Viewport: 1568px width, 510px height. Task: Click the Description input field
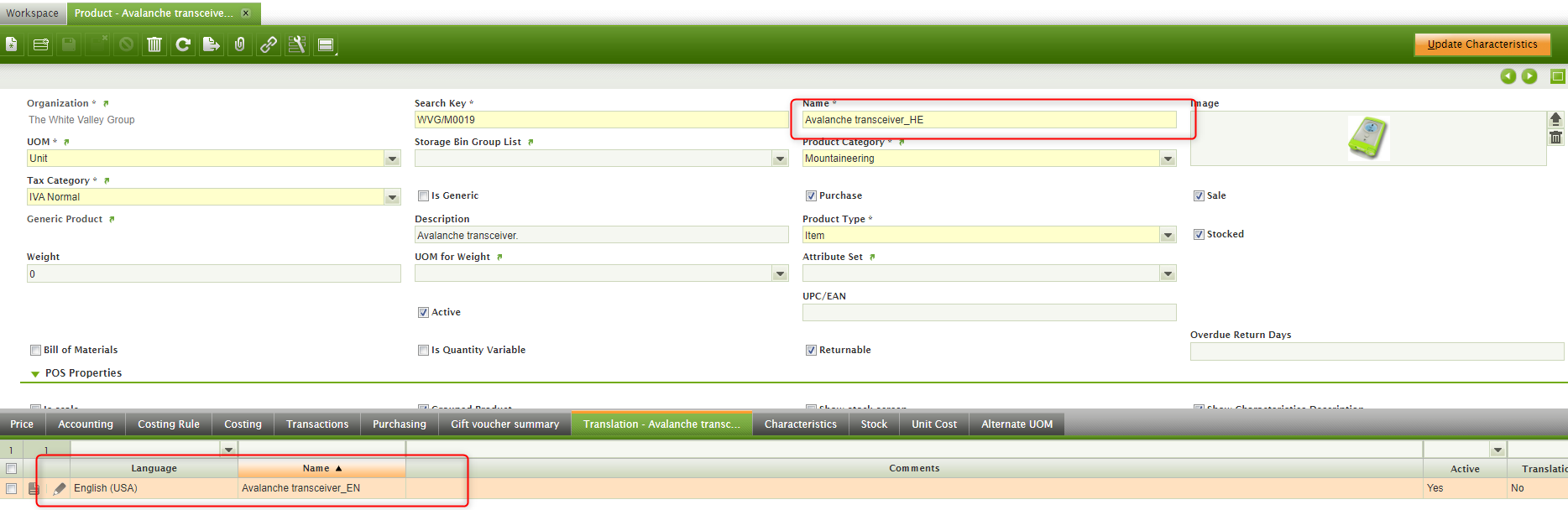pyautogui.click(x=601, y=236)
